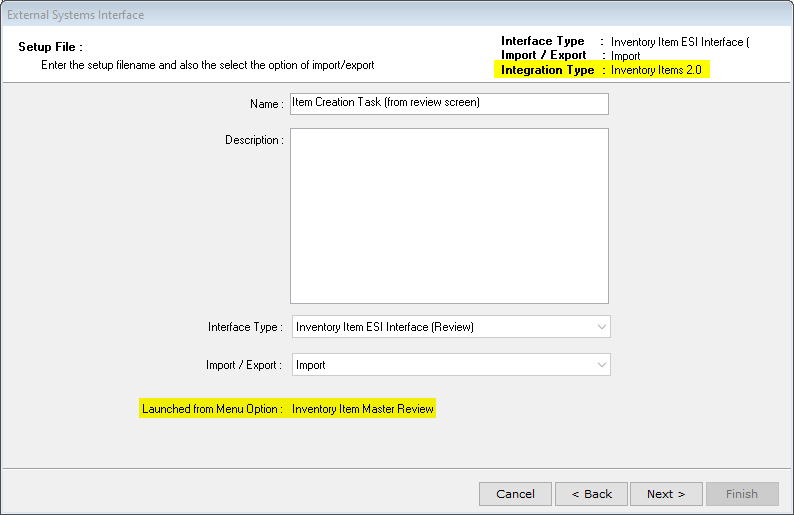This screenshot has height=515, width=794.
Task: Go back with the < Back button
Action: [x=591, y=494]
